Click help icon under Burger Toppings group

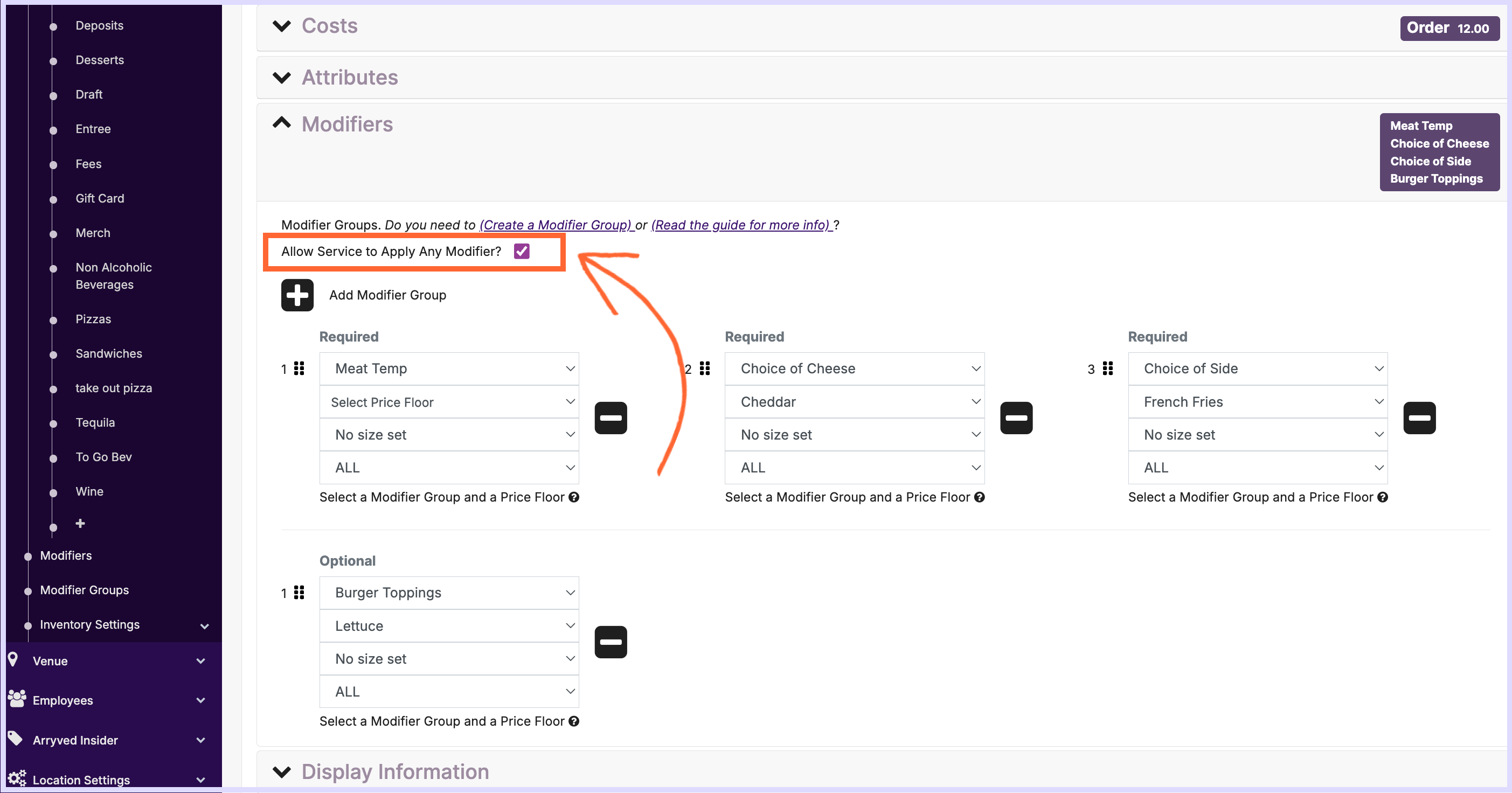coord(574,721)
